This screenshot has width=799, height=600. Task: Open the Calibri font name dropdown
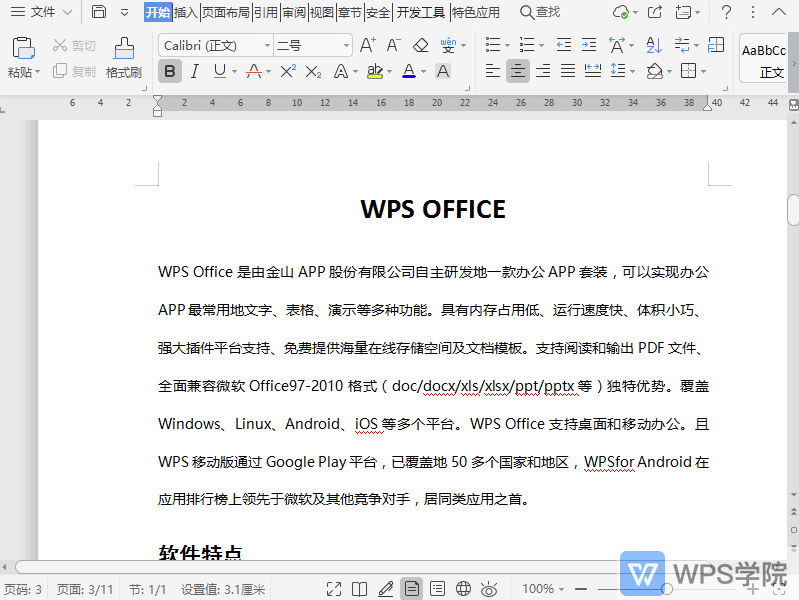click(268, 46)
